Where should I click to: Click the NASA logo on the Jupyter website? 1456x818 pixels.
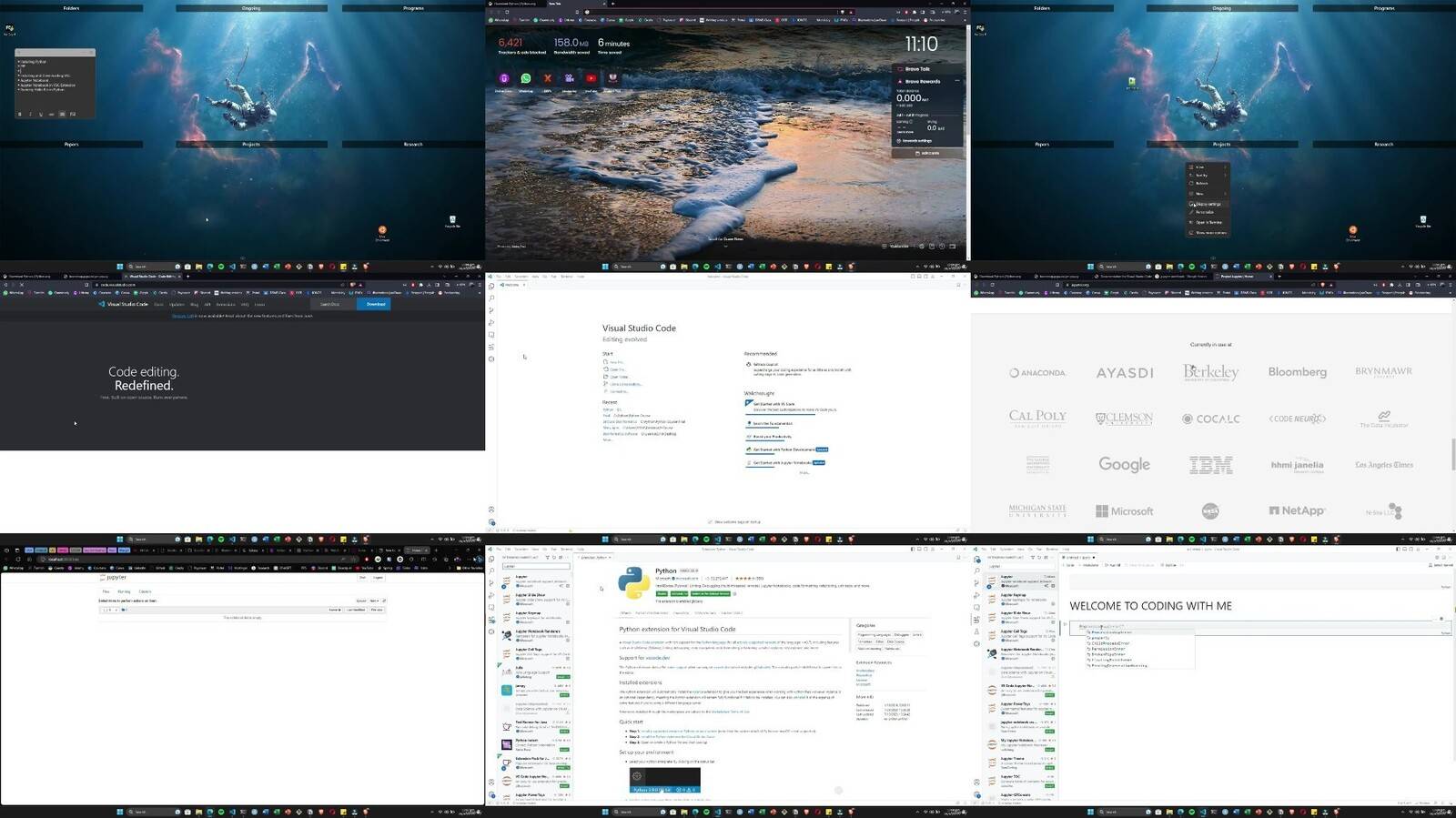(x=1210, y=511)
